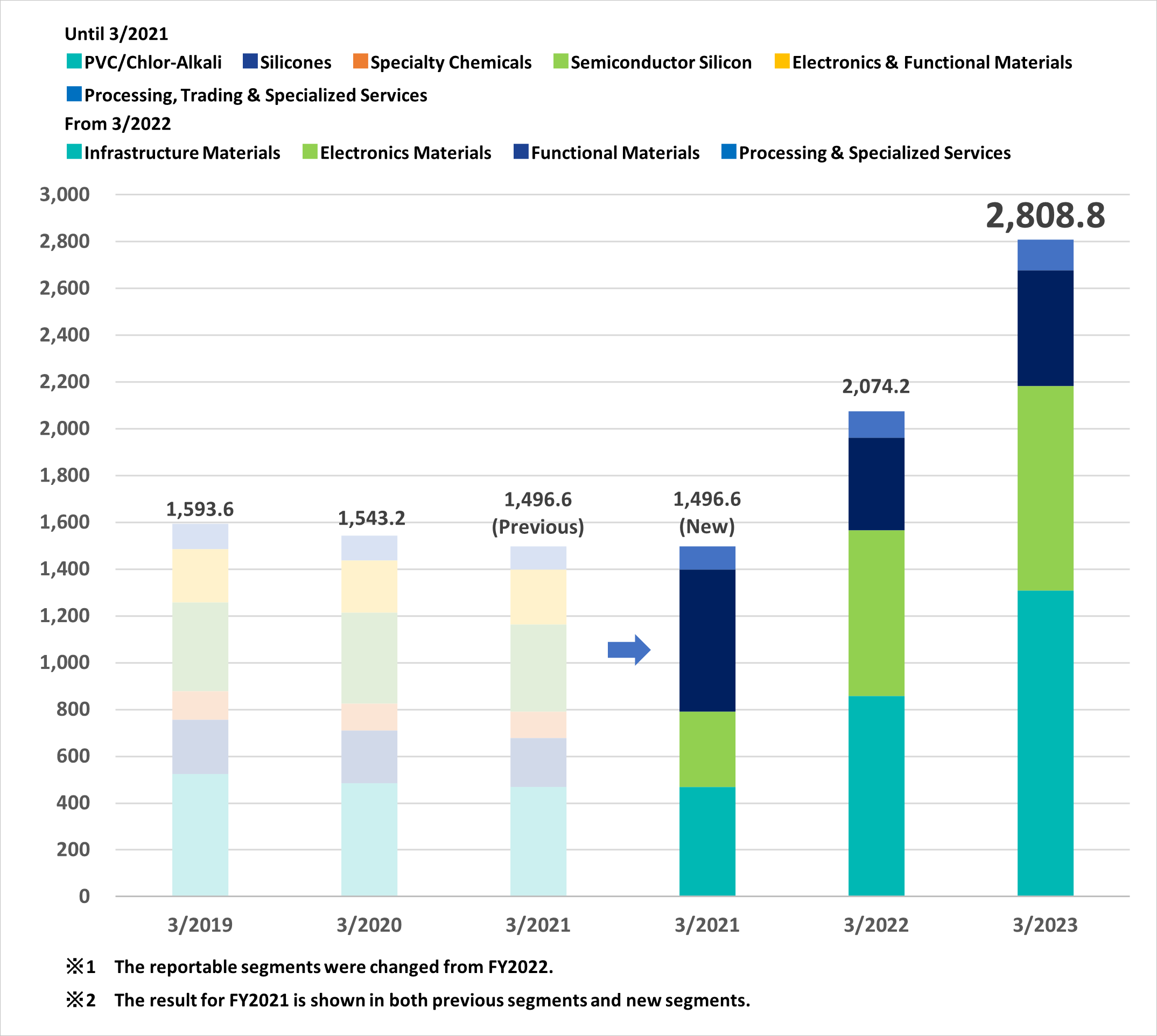Click the green Electronics Materials segment of 3/2023 bar
Image resolution: width=1157 pixels, height=1036 pixels.
click(1046, 489)
